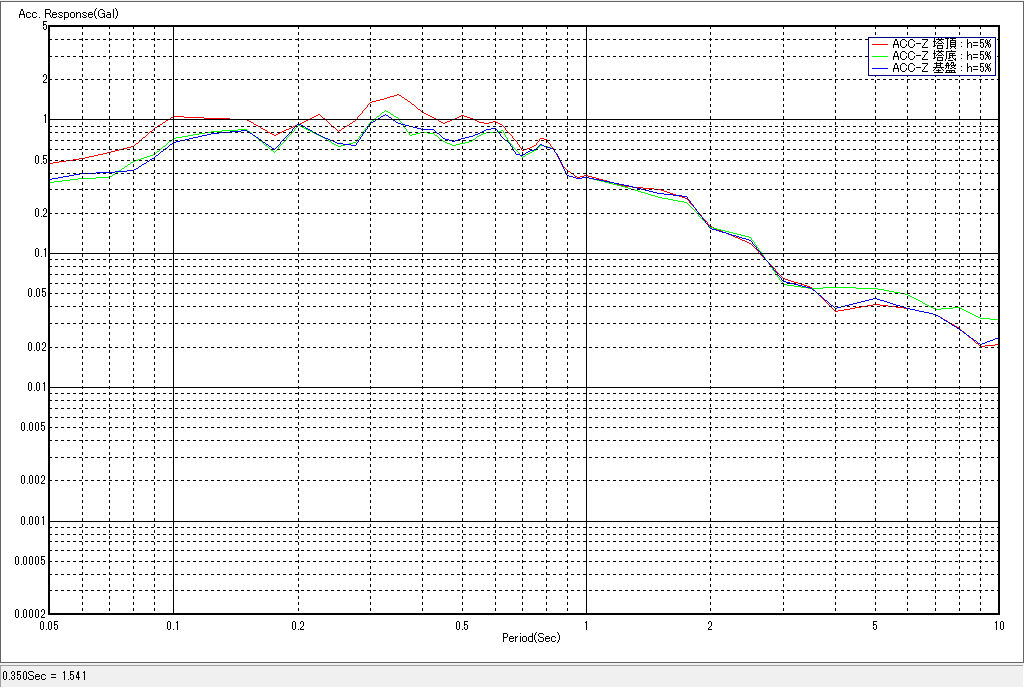Click the 0.001 label on the response axis
Viewport: 1024px width, 688px height.
(33, 522)
